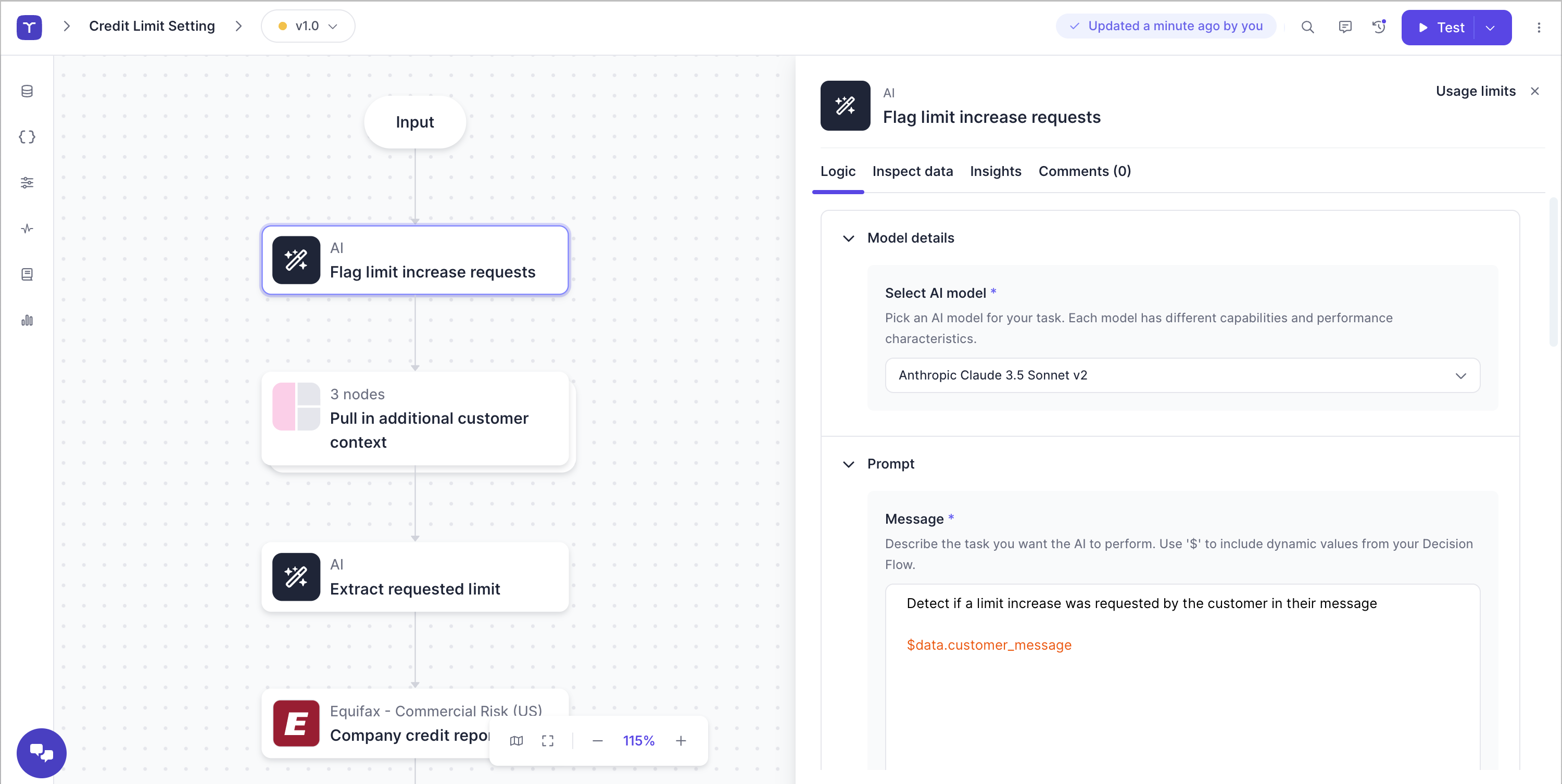Open the v1.0 version dropdown
Viewport: 1562px width, 784px height.
click(x=308, y=26)
